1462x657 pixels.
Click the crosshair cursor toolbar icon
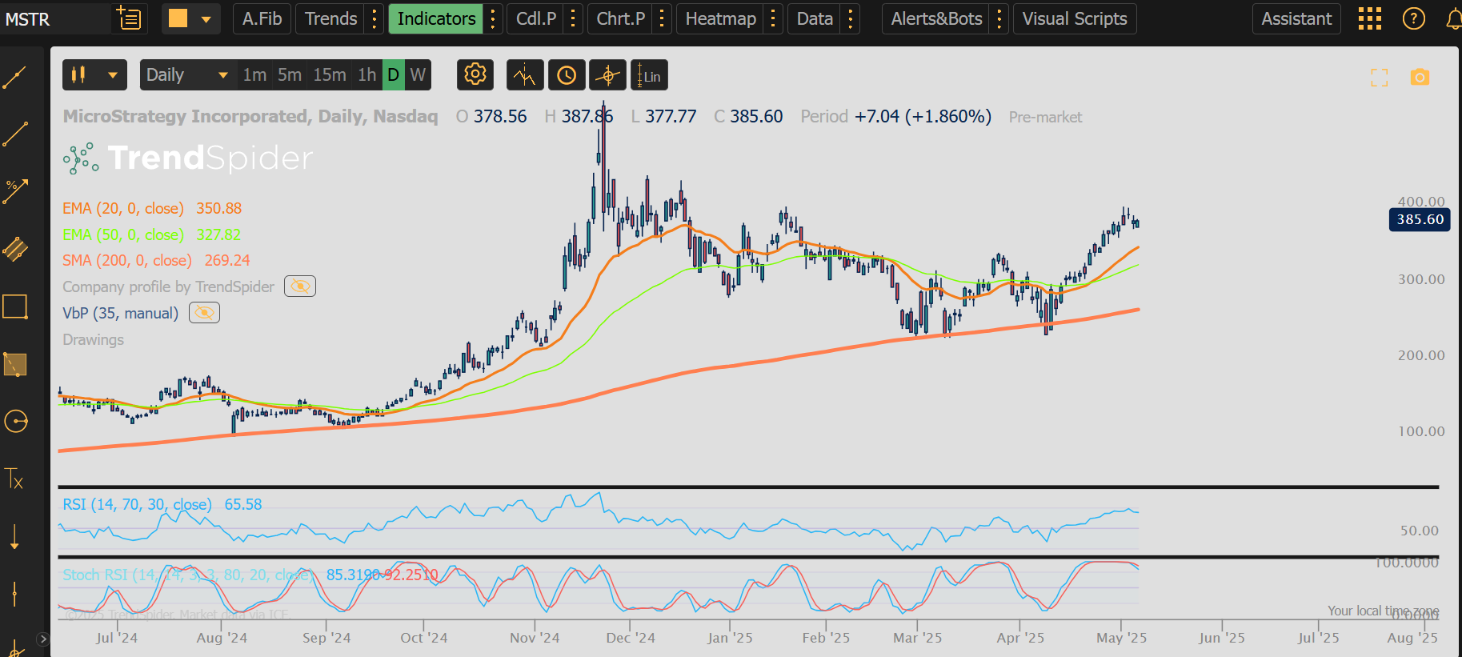coord(608,75)
